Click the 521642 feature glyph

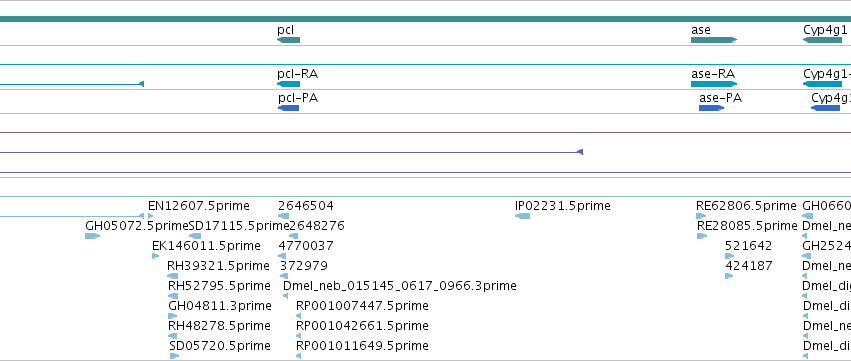[x=729, y=256]
